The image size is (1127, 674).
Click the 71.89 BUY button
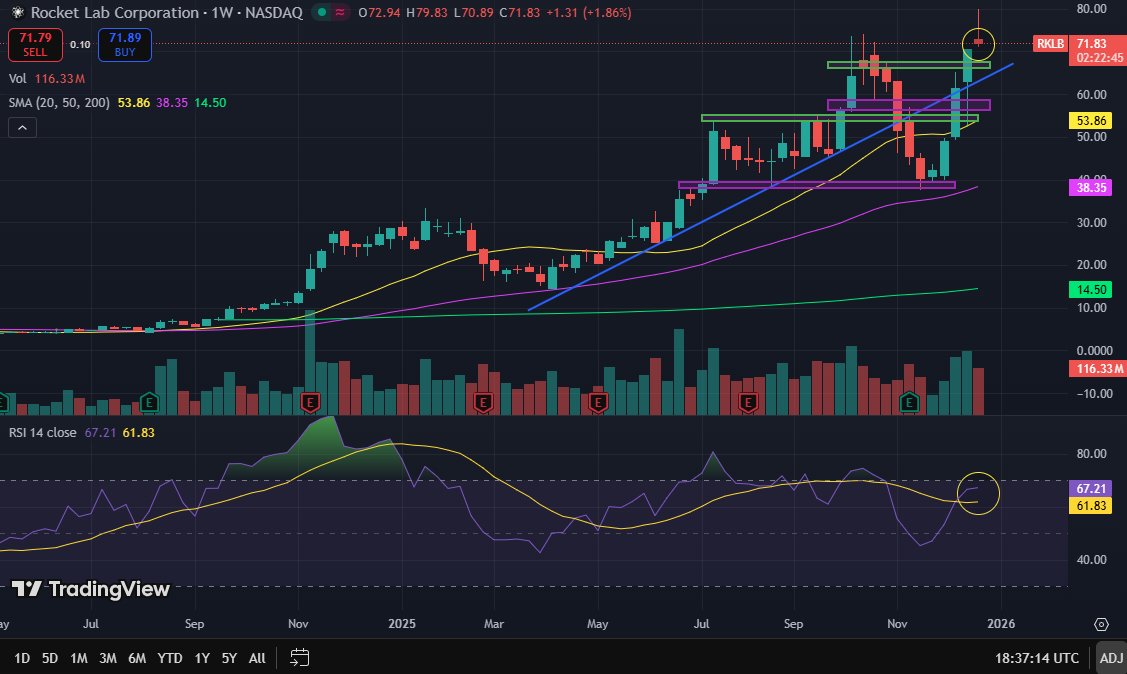[125, 45]
